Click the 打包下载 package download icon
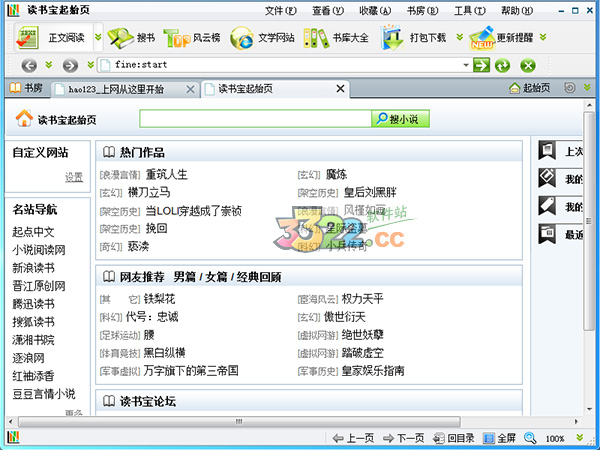The image size is (600, 450). point(392,37)
